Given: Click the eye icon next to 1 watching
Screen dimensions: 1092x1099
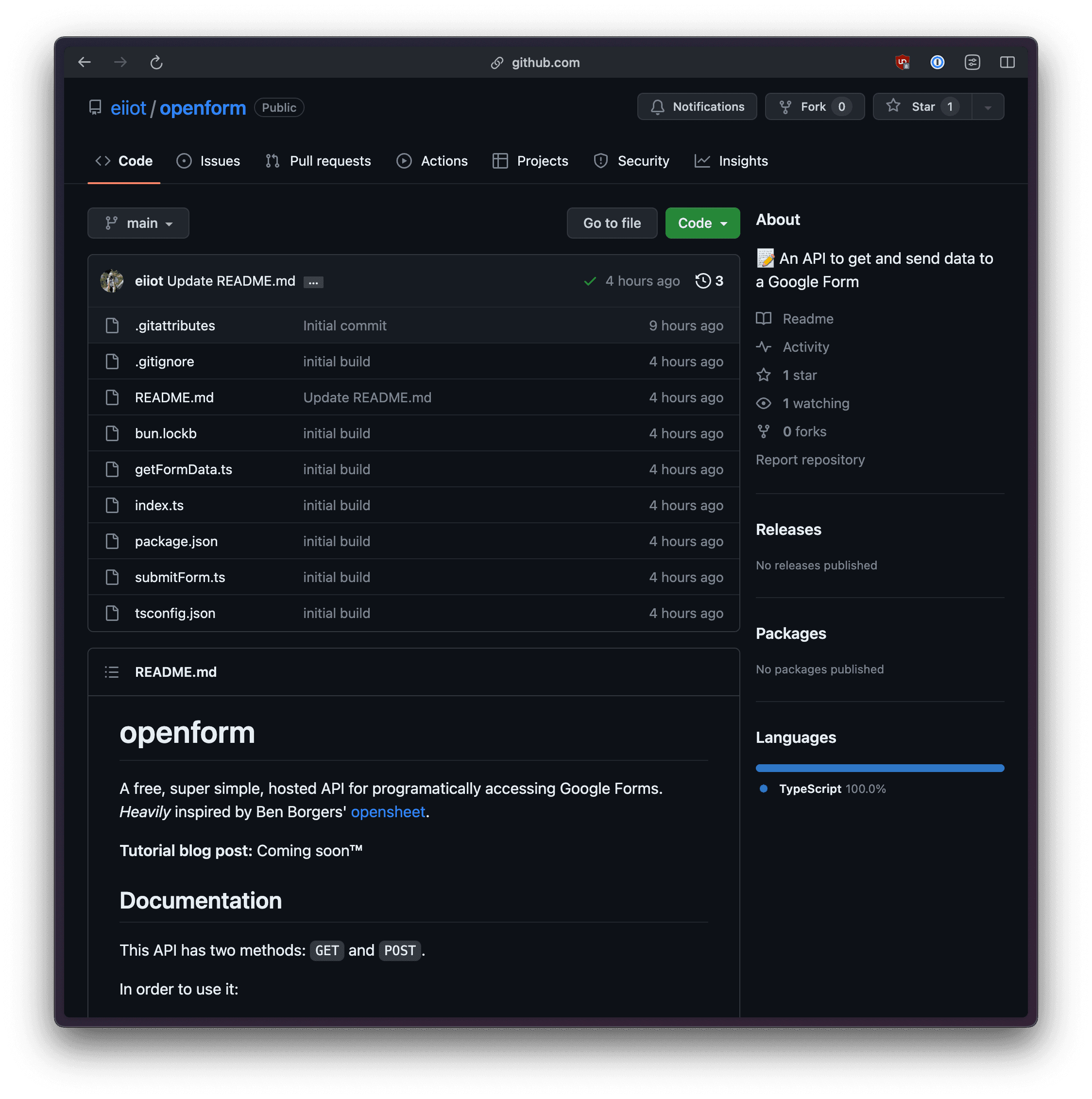Looking at the screenshot, I should click(764, 403).
